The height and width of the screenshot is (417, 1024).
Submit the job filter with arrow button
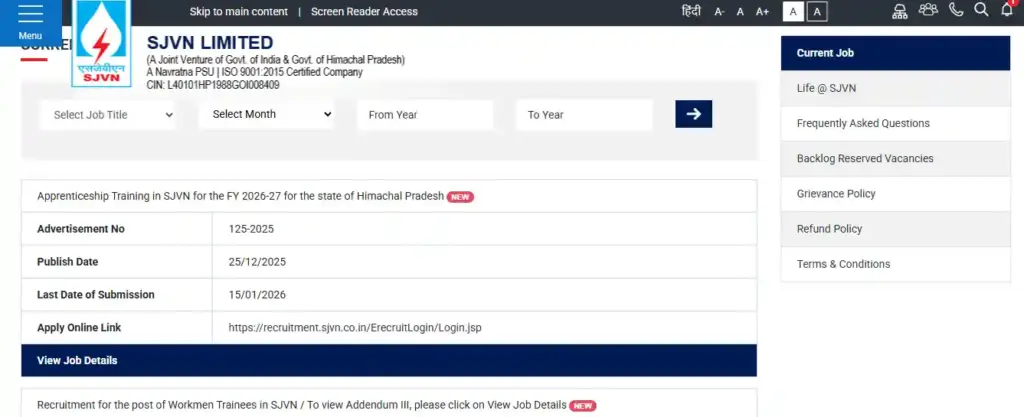(693, 114)
